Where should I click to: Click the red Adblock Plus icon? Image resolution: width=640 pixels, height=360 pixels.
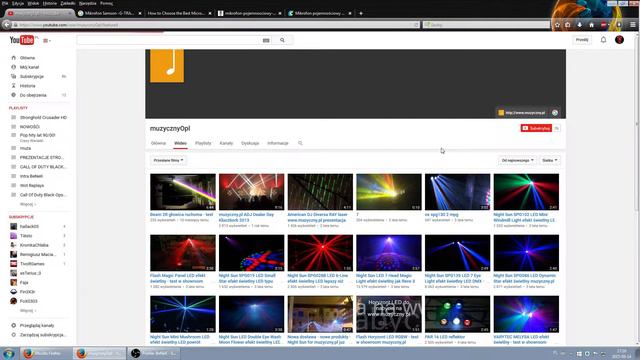(604, 25)
